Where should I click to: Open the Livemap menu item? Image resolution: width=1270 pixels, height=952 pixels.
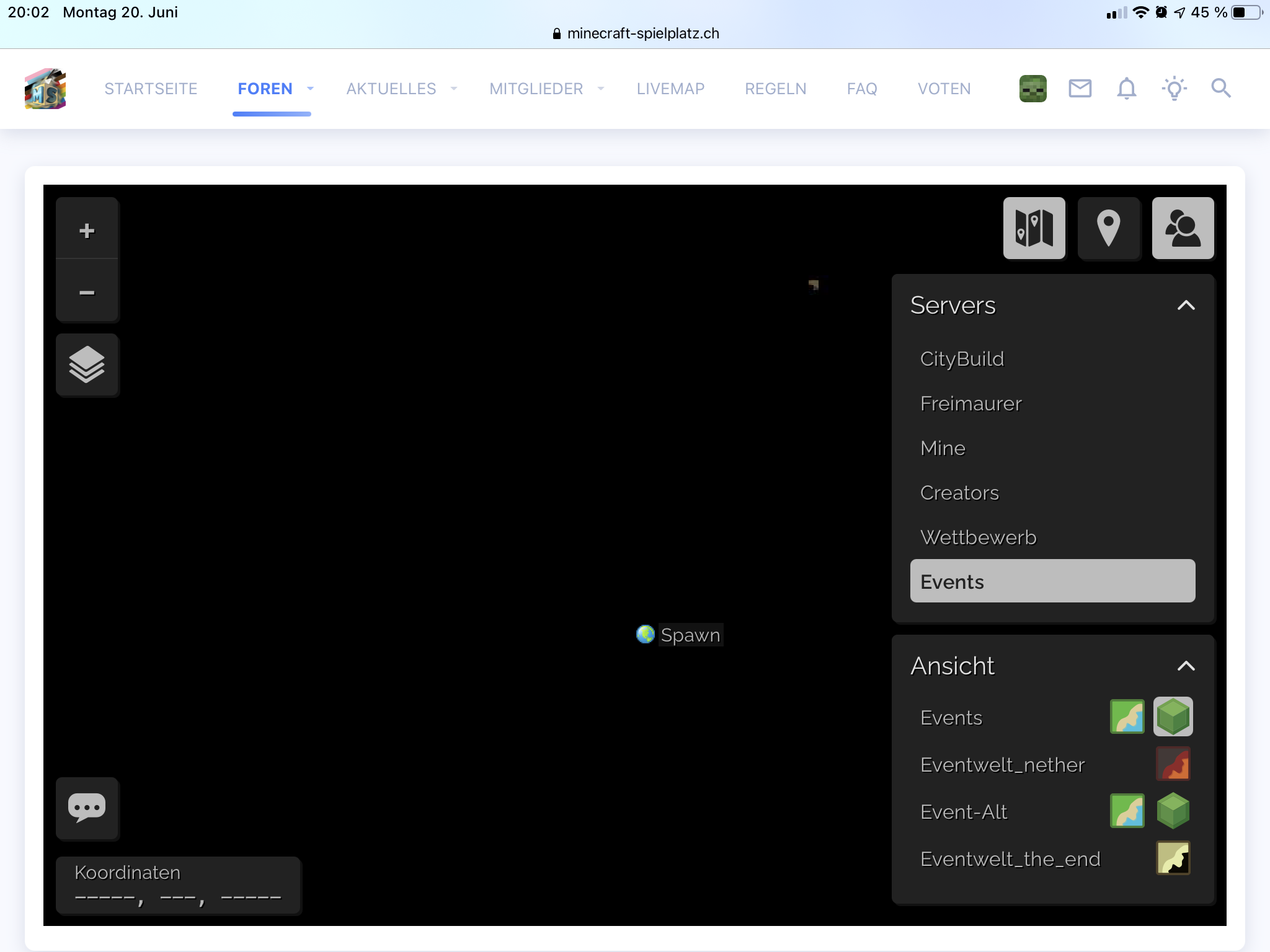point(670,89)
